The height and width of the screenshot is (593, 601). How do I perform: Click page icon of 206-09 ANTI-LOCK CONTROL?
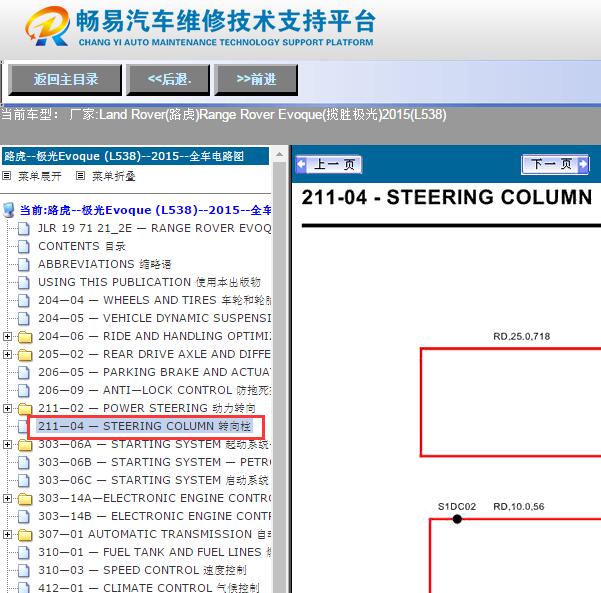tap(24, 391)
